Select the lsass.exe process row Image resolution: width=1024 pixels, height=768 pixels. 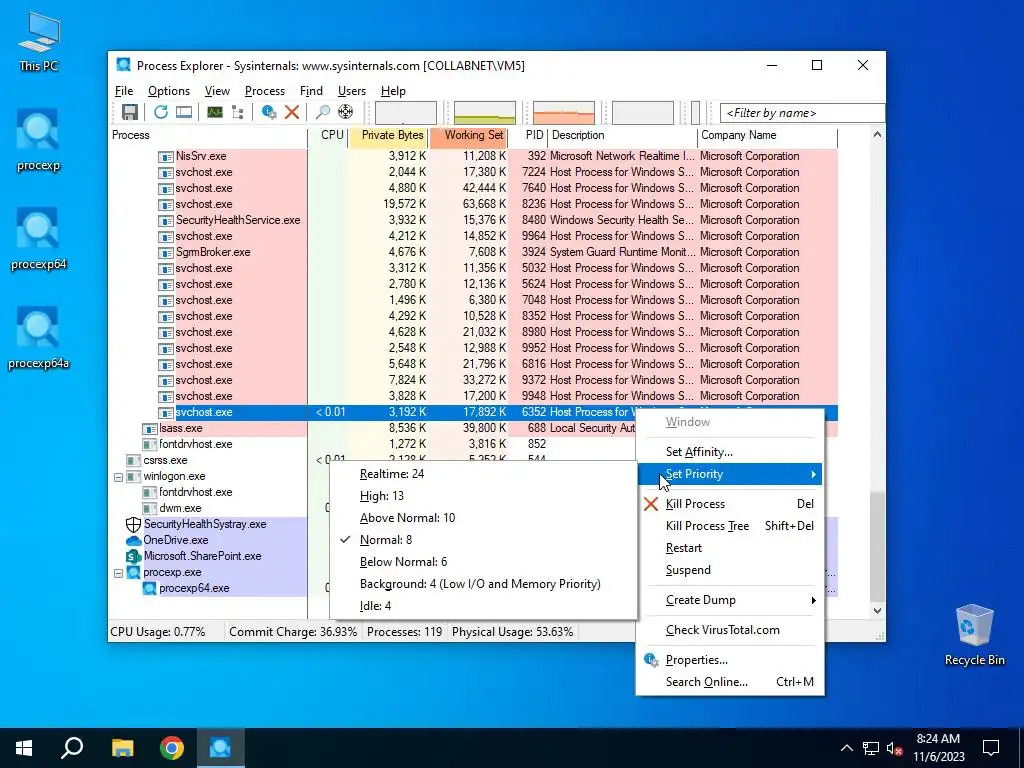coord(473,428)
